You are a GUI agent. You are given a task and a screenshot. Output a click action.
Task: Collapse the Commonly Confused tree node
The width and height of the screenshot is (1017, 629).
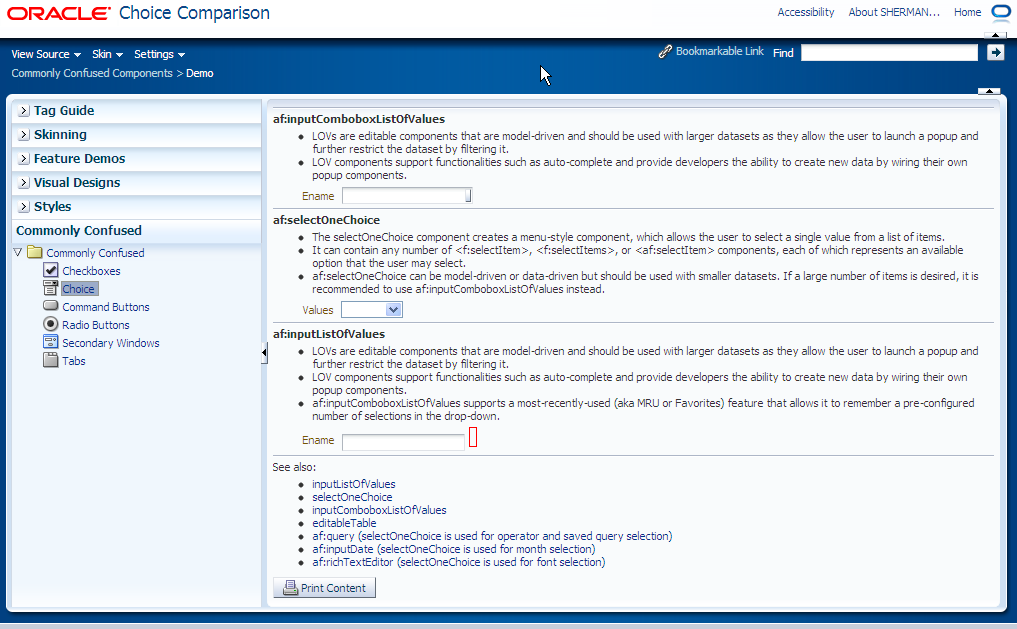pyautogui.click(x=18, y=252)
